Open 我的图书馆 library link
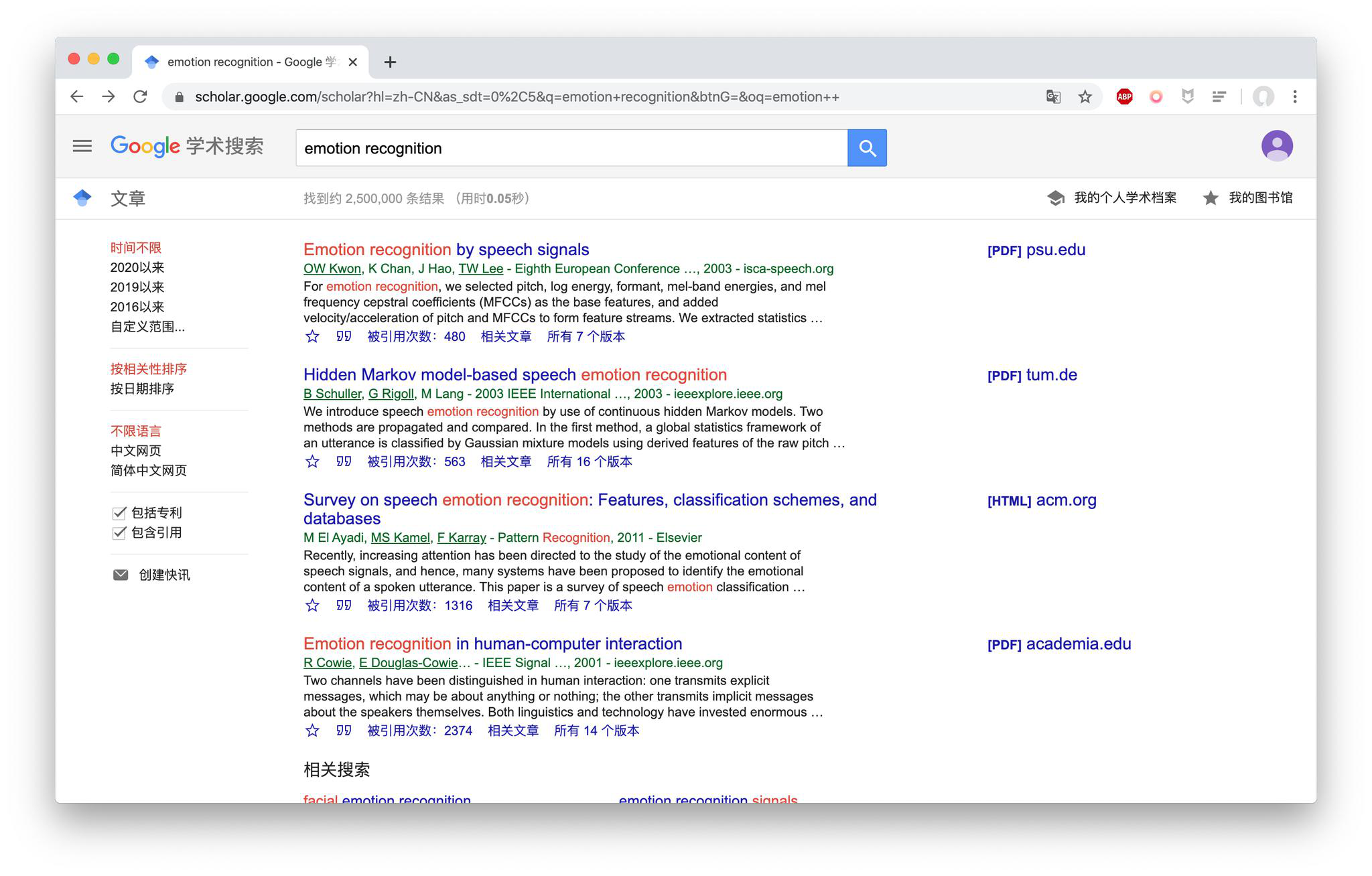 [1248, 198]
